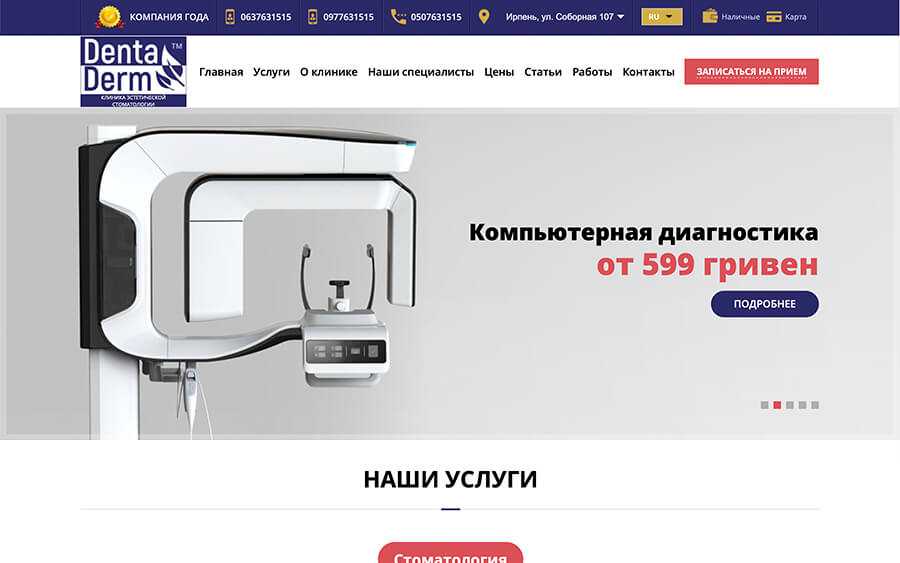Select third slider pagination dot
The image size is (900, 563).
click(790, 405)
